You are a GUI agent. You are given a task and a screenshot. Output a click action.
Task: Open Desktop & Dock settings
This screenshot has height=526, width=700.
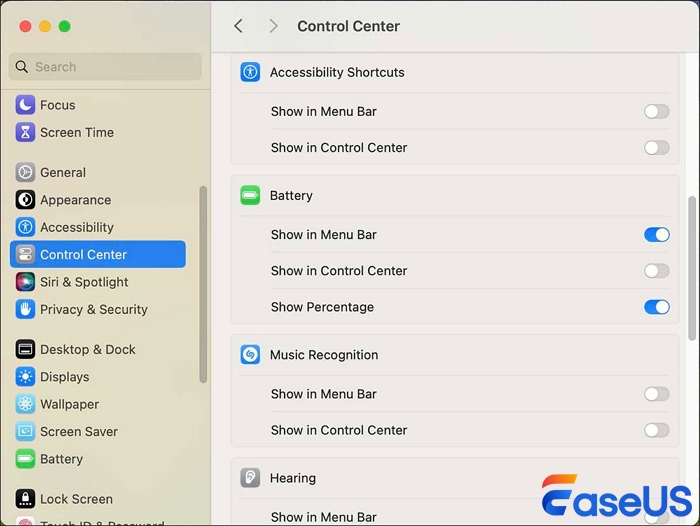pos(98,349)
